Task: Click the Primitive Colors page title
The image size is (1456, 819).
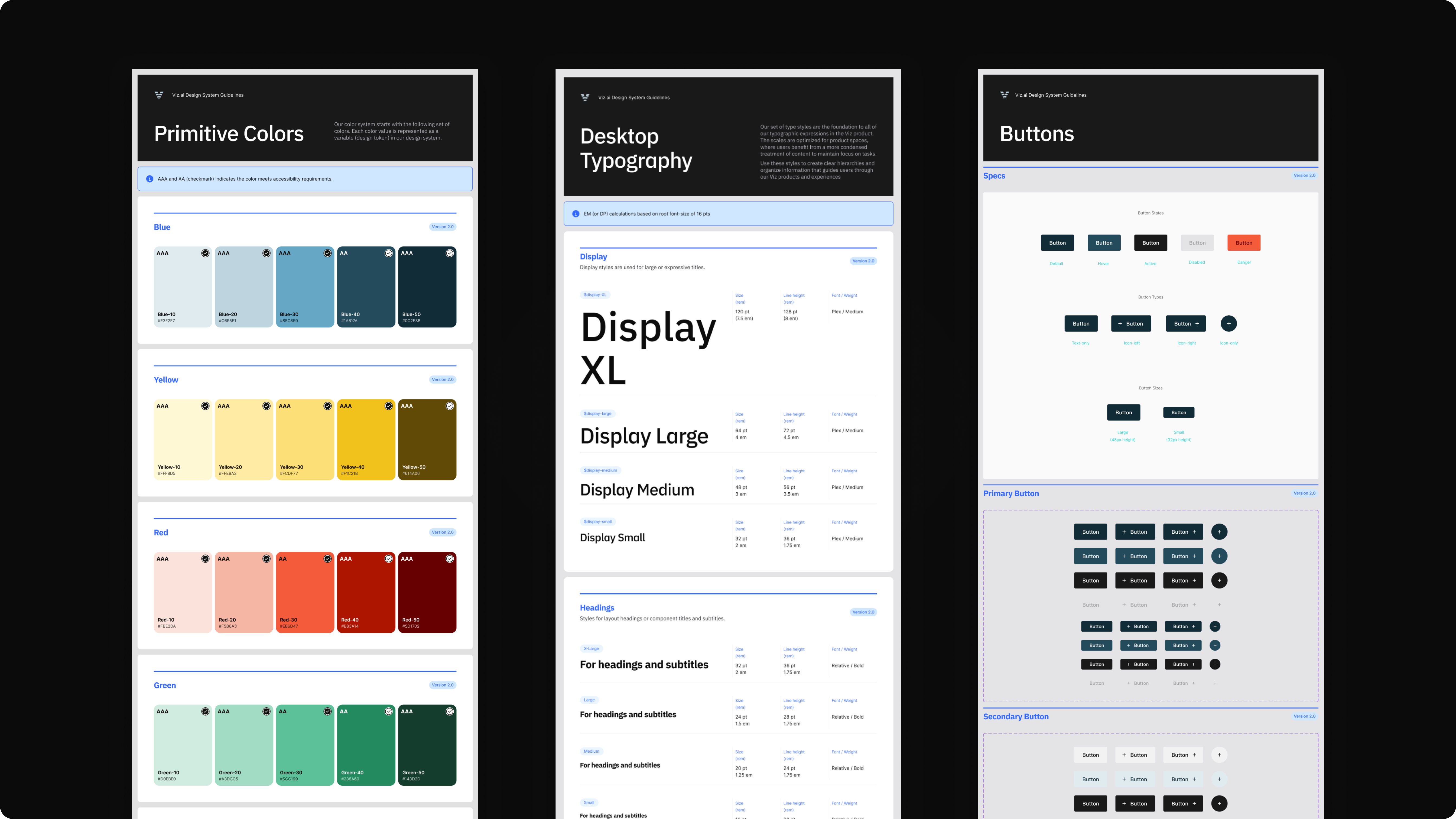Action: click(x=229, y=134)
